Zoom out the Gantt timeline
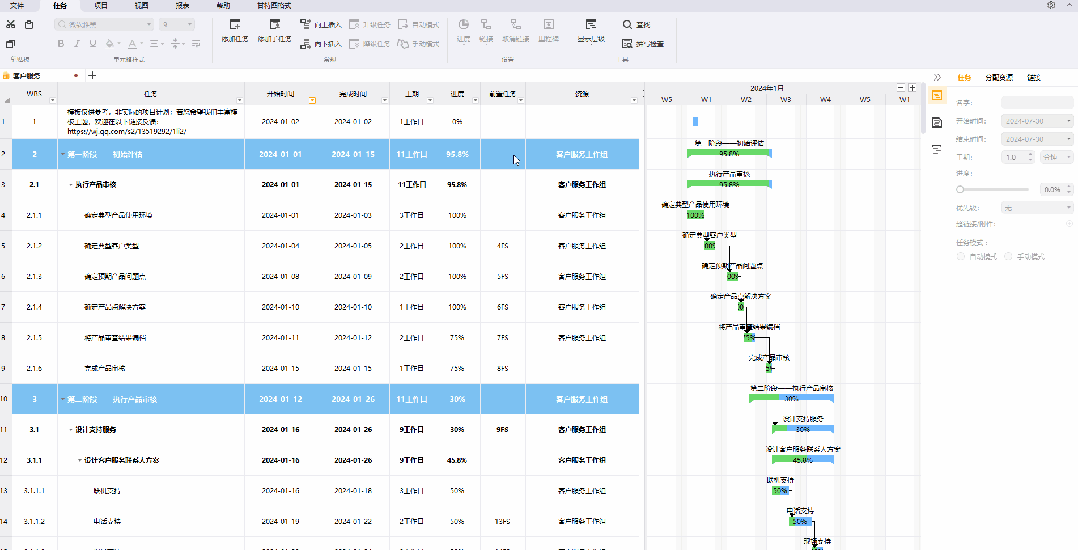Image resolution: width=1078 pixels, height=550 pixels. [x=901, y=87]
